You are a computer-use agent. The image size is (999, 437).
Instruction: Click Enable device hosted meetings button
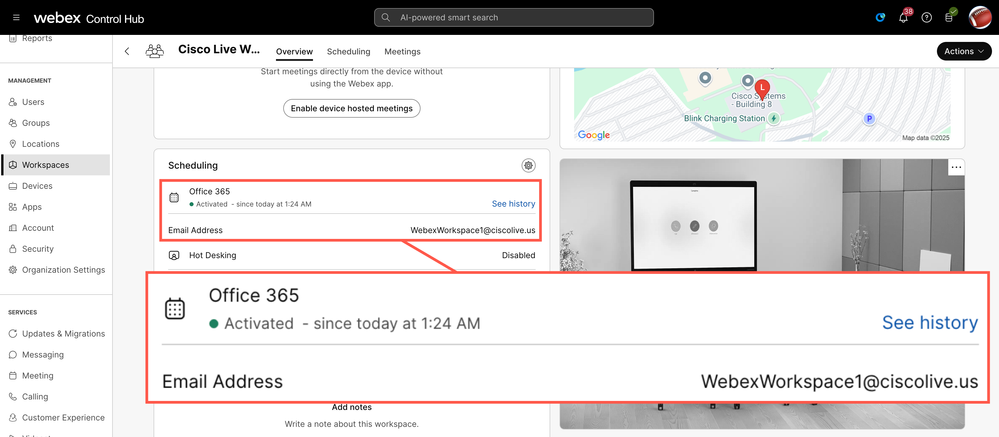pos(352,108)
